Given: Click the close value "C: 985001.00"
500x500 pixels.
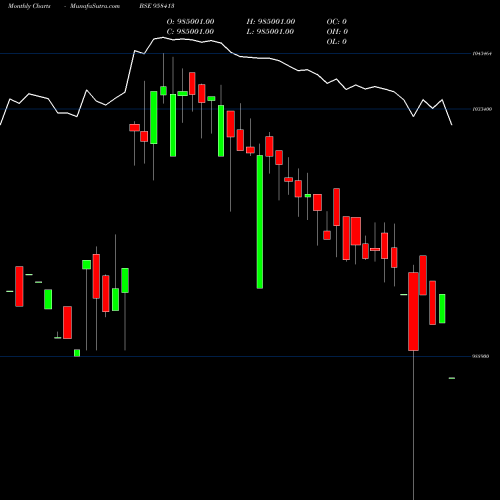Looking at the screenshot, I should 190,32.
